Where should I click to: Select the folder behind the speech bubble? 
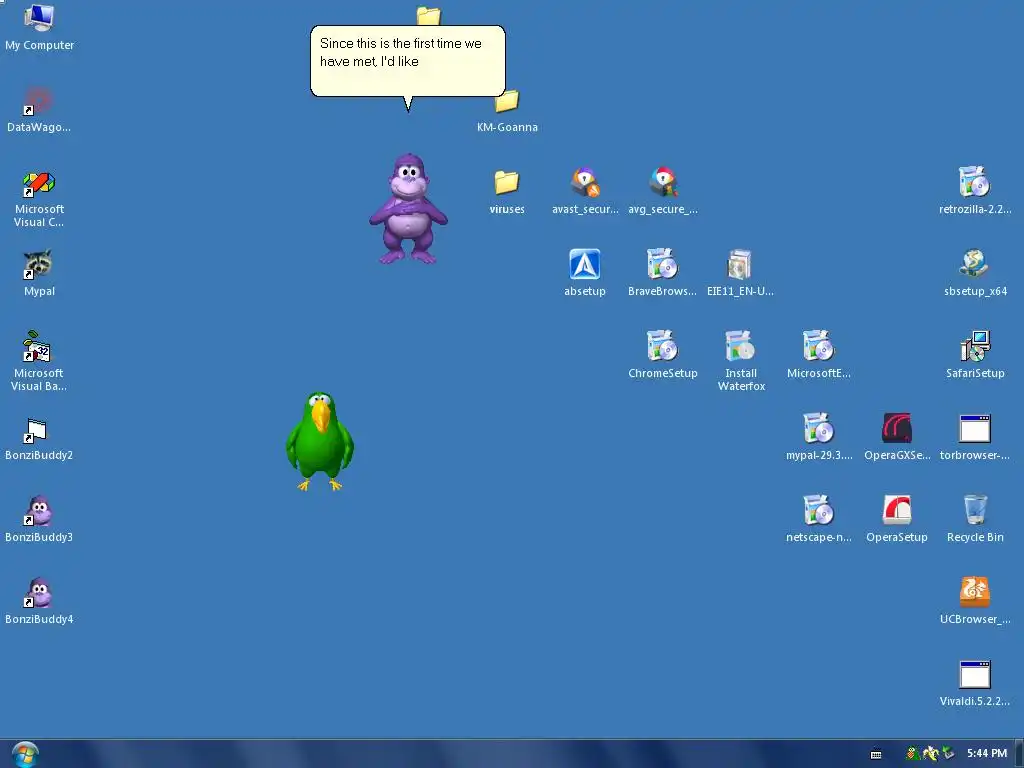pos(429,16)
